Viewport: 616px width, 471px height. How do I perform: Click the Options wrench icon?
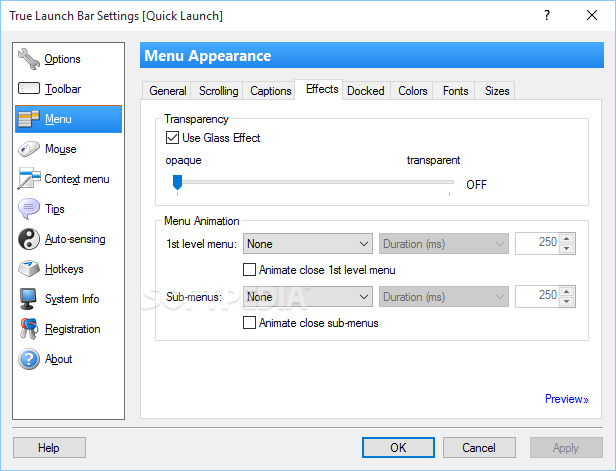pos(28,59)
